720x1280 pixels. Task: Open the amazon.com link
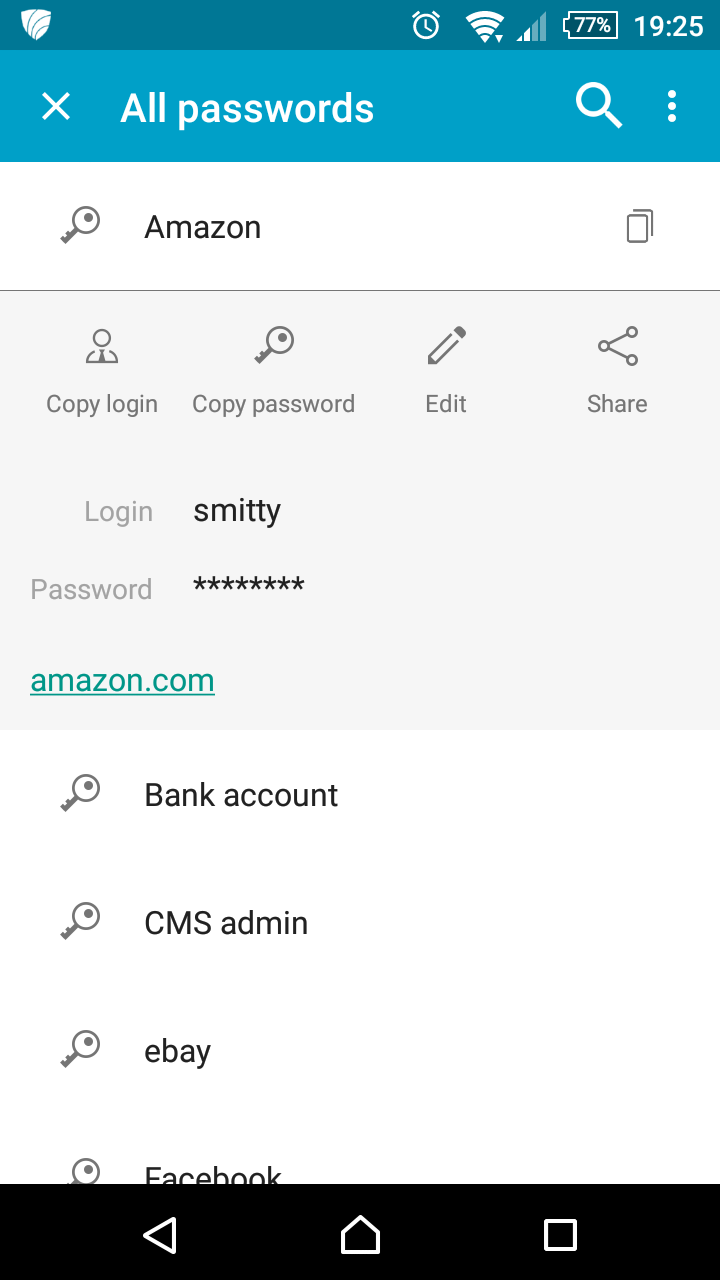coord(123,681)
